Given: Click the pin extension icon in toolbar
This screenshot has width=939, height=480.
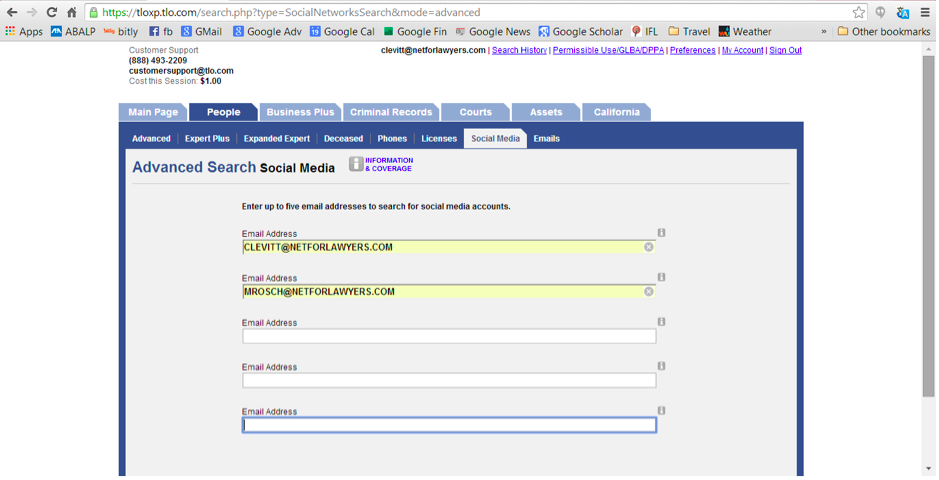Looking at the screenshot, I should coord(880,12).
